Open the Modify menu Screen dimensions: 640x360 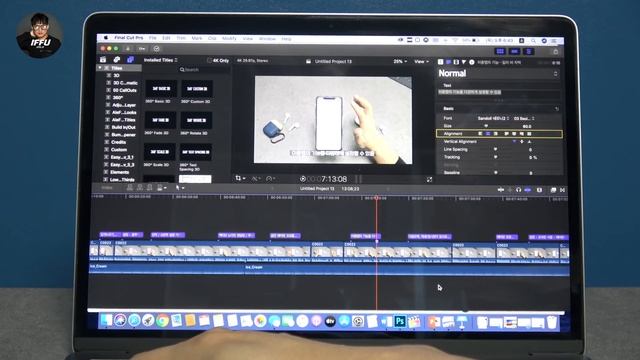[229, 38]
